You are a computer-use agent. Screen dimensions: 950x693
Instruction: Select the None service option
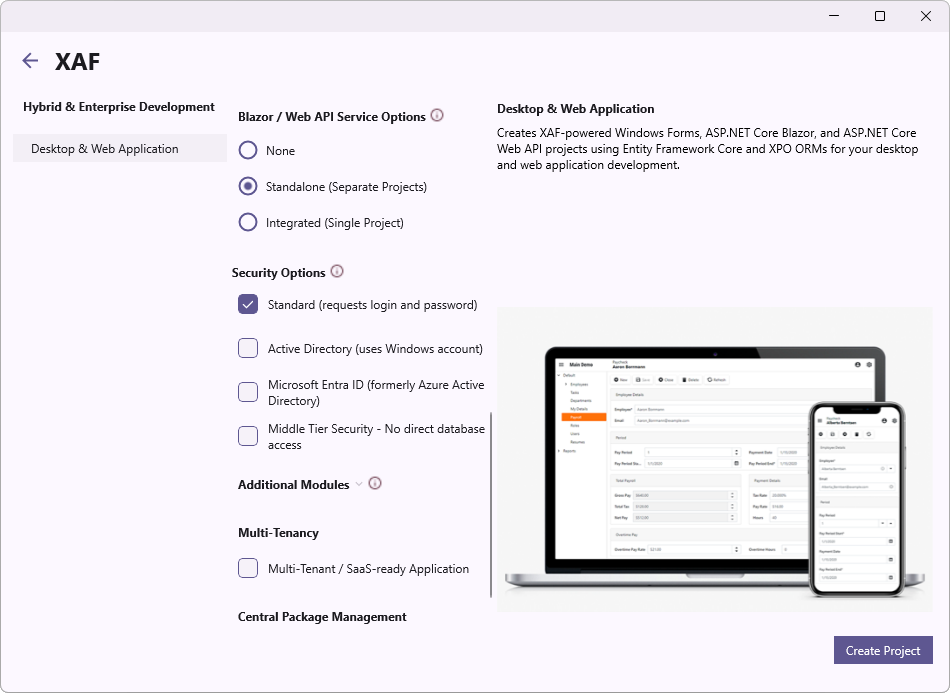click(247, 150)
